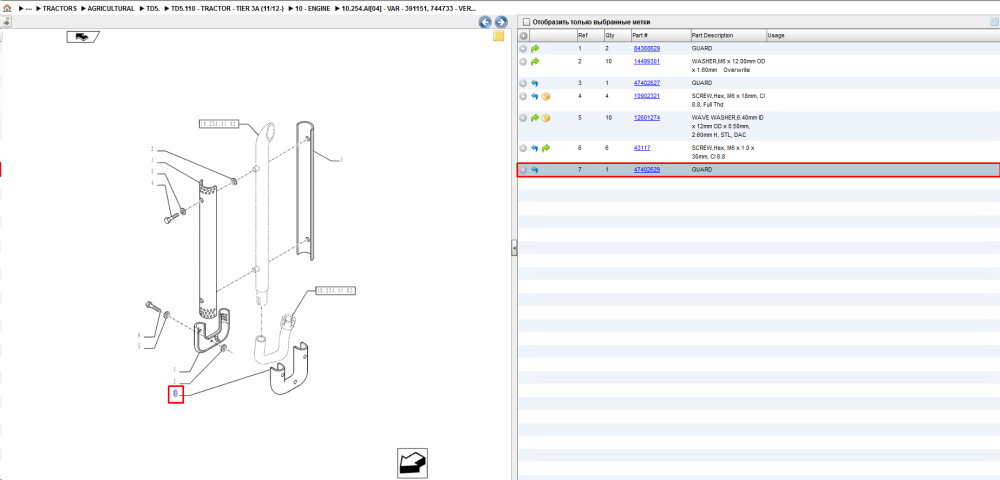The height and width of the screenshot is (480, 1000).
Task: Open the yellow note icon above the diagram
Action: tap(498, 36)
